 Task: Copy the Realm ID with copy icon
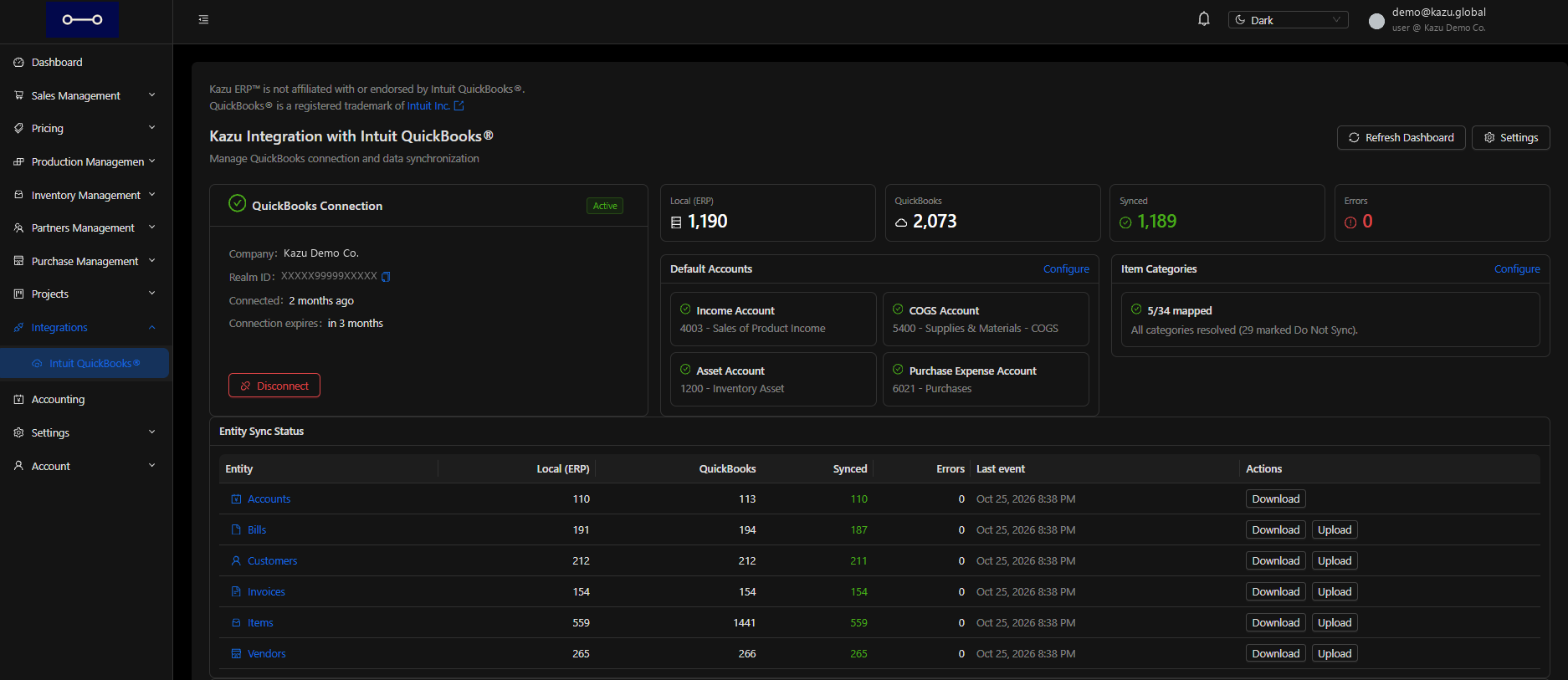pos(386,277)
